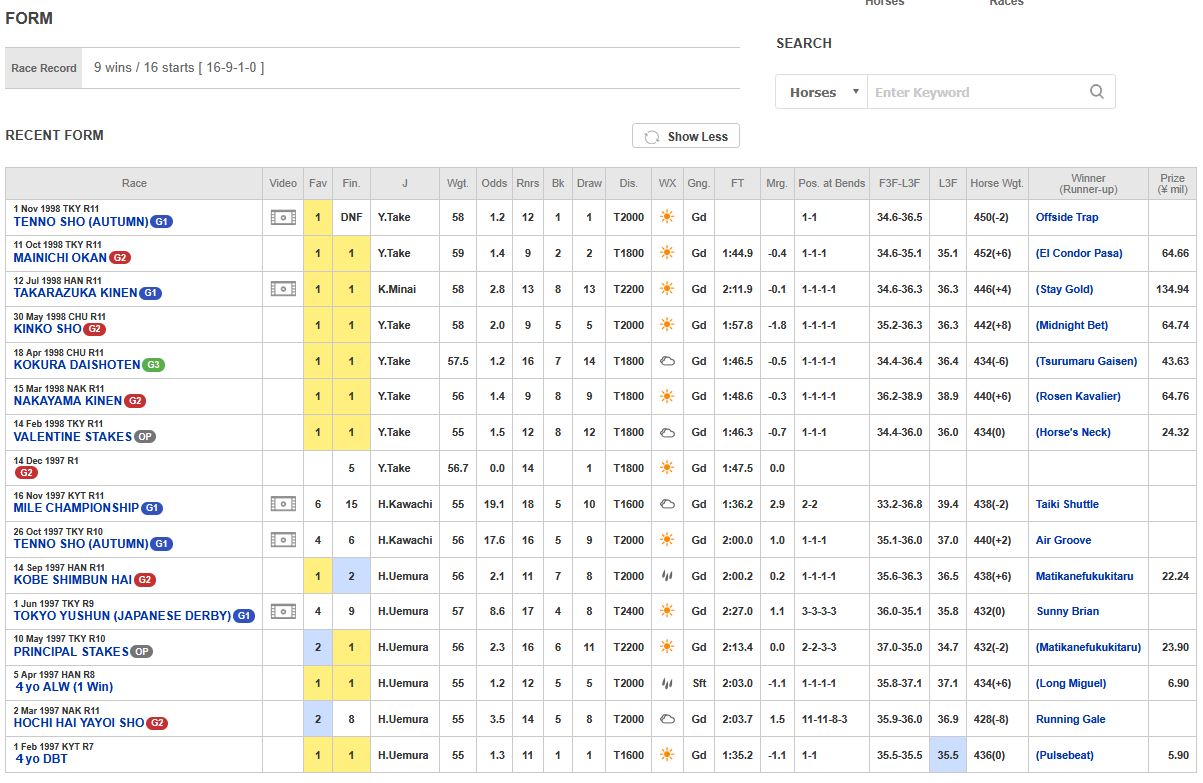1203x783 pixels.
Task: Open the PRINCIPAL STAKES race link
Action: [71, 652]
